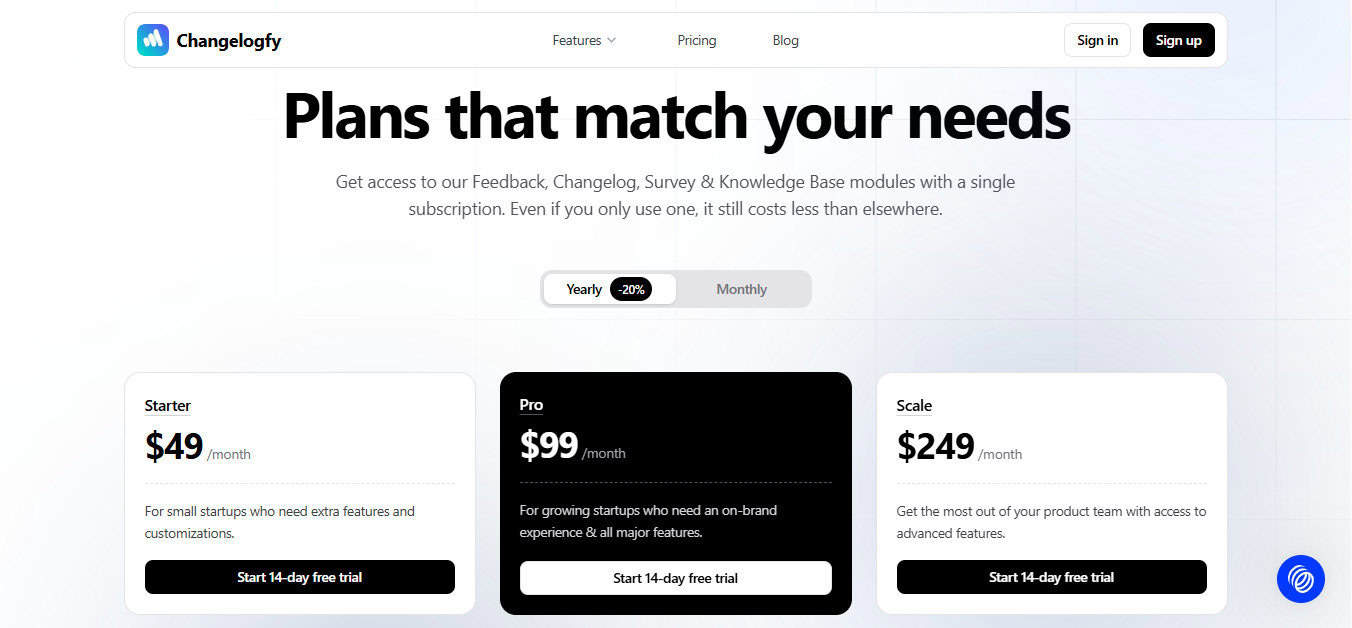This screenshot has width=1352, height=628.
Task: Start the Pro plan free trial
Action: click(676, 578)
